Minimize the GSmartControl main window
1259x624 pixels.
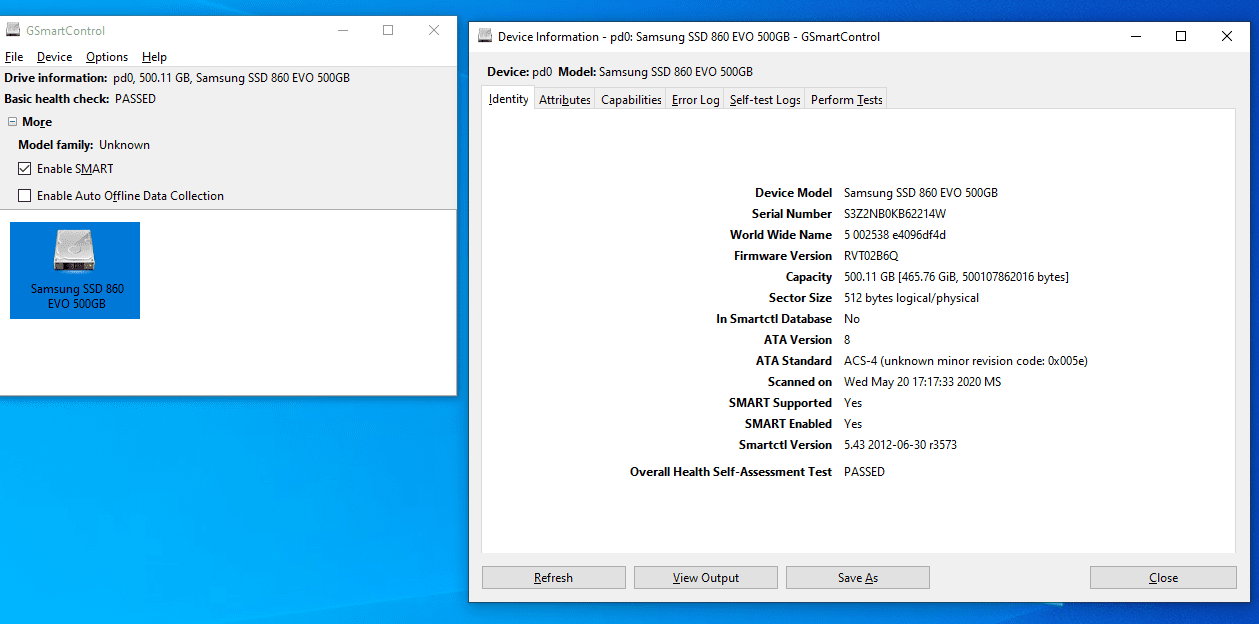point(341,31)
